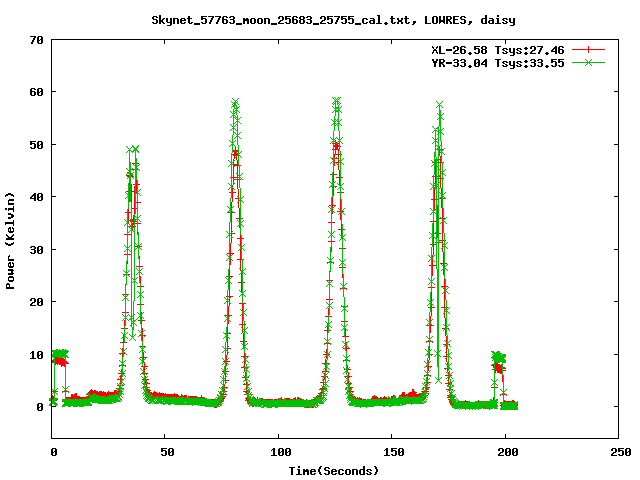Viewport: 640px width, 480px height.
Task: Click the legend entry XL-26.58 Tsys:27.46
Action: tap(498, 50)
